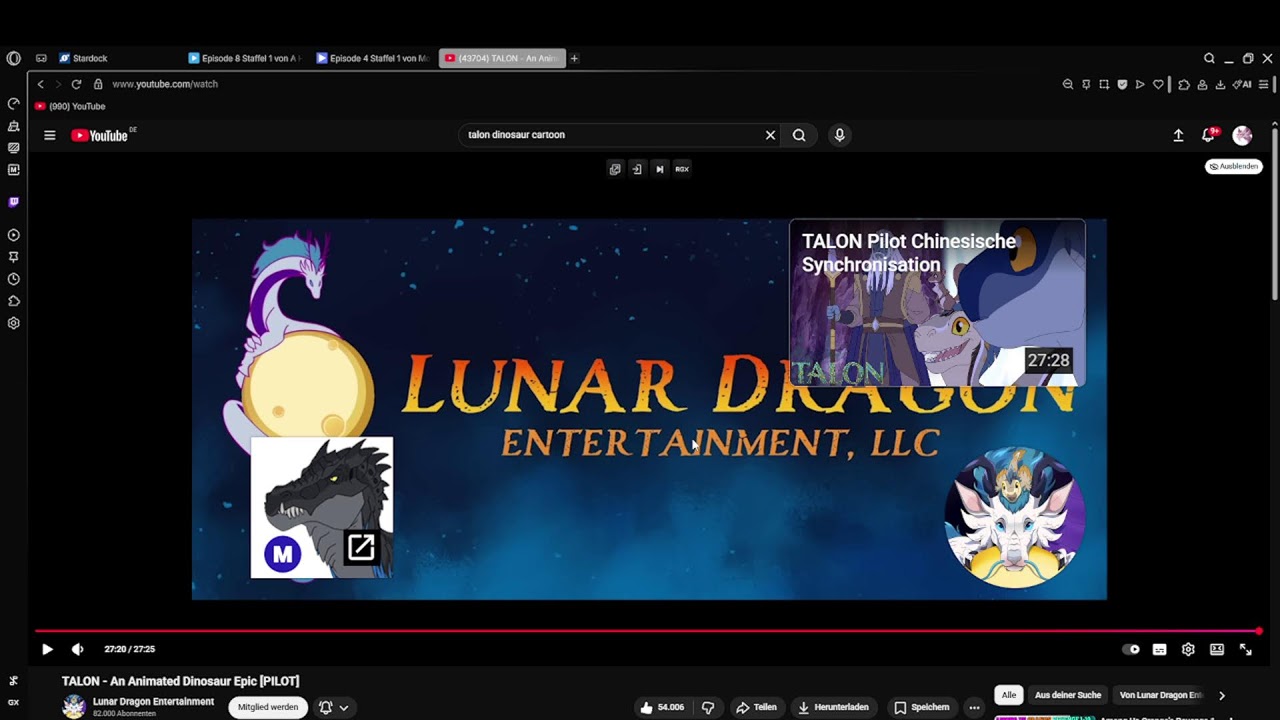Open a new tab with plus button
This screenshot has width=1280, height=720.
574,58
